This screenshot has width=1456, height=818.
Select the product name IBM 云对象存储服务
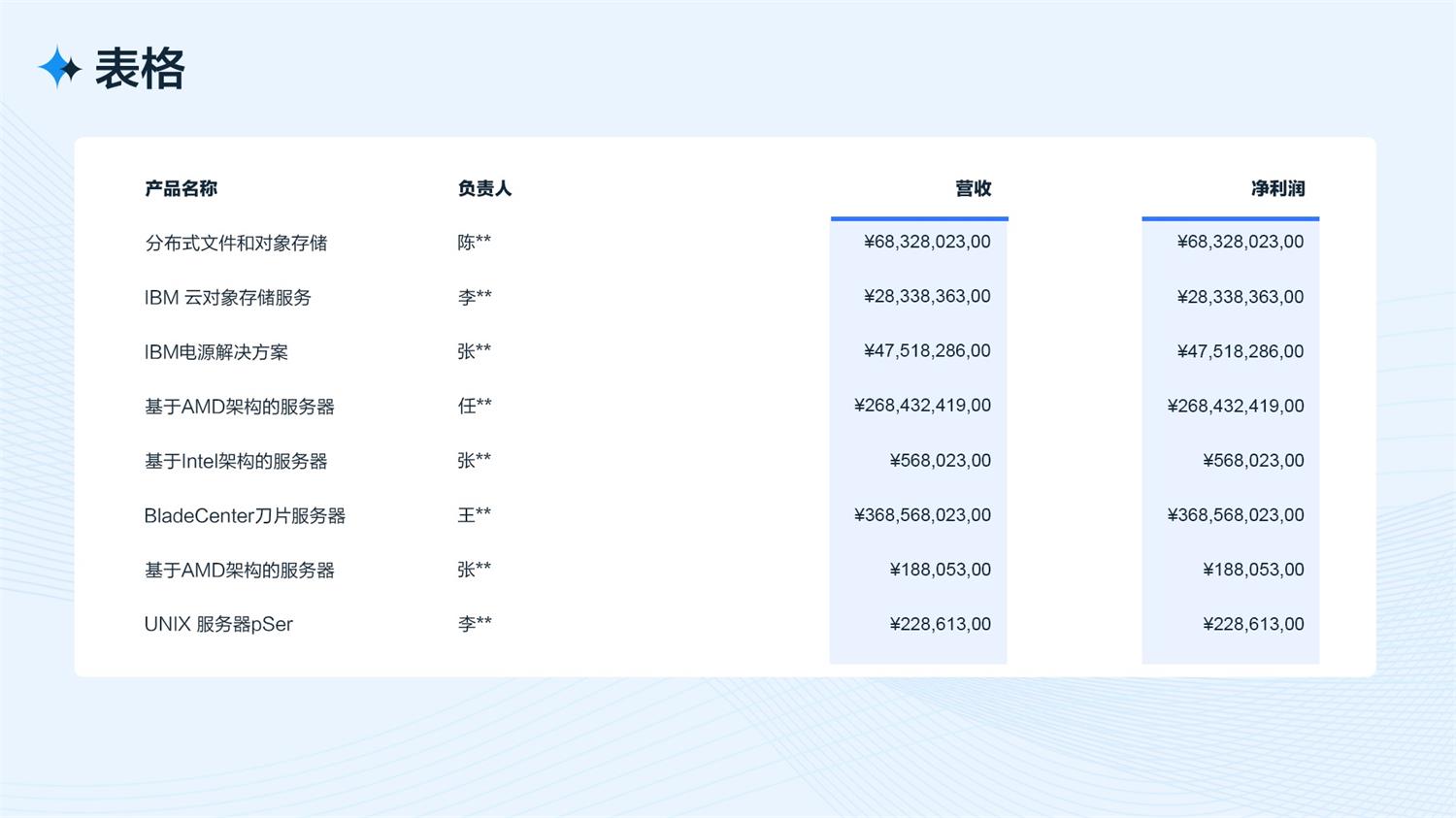(x=228, y=297)
